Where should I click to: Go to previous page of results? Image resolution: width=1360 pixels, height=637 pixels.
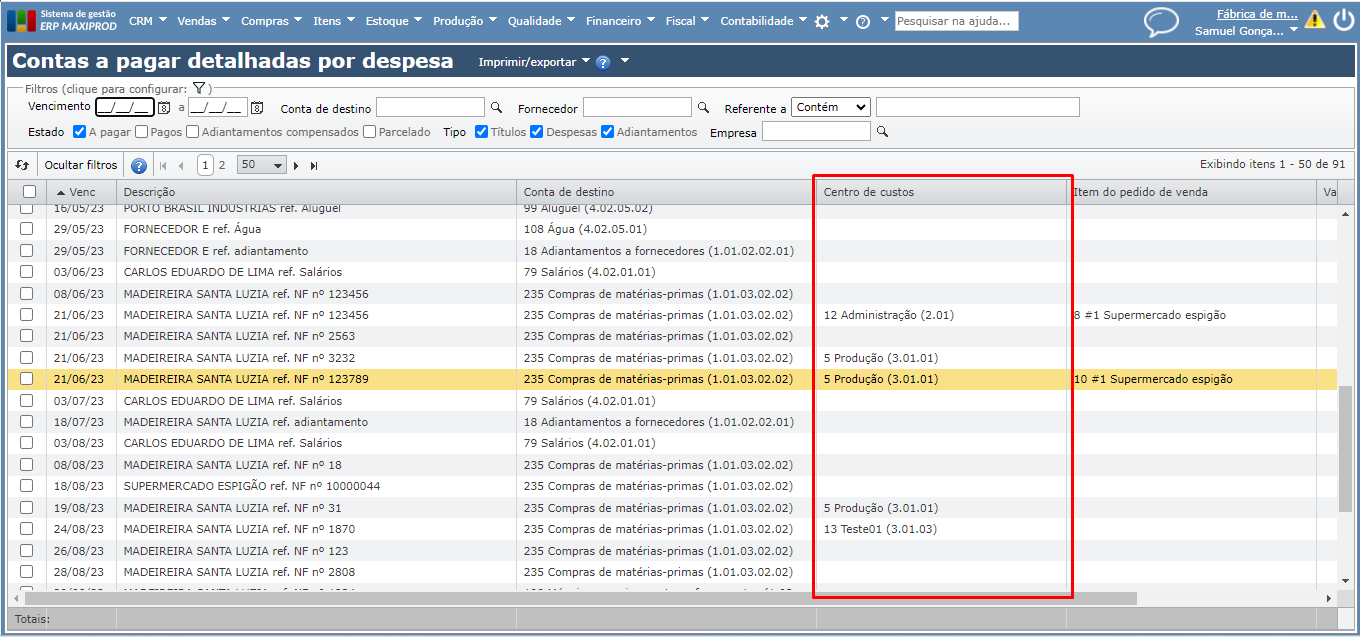click(x=181, y=165)
